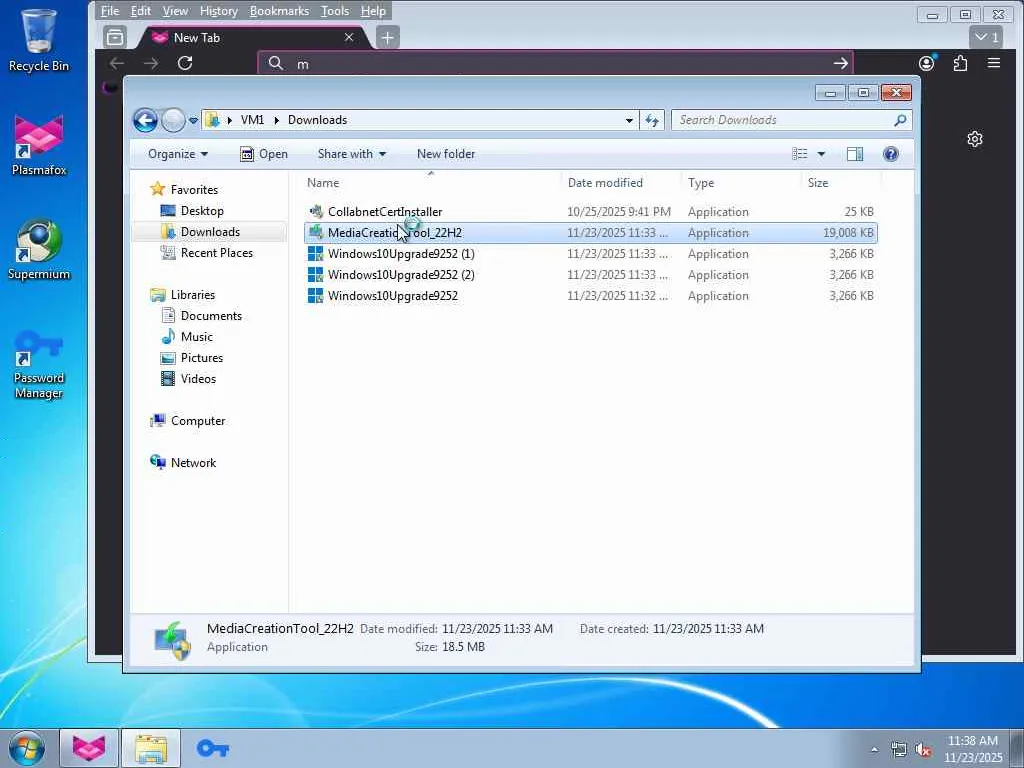
Task: Sort by Date modified column
Action: (620, 183)
